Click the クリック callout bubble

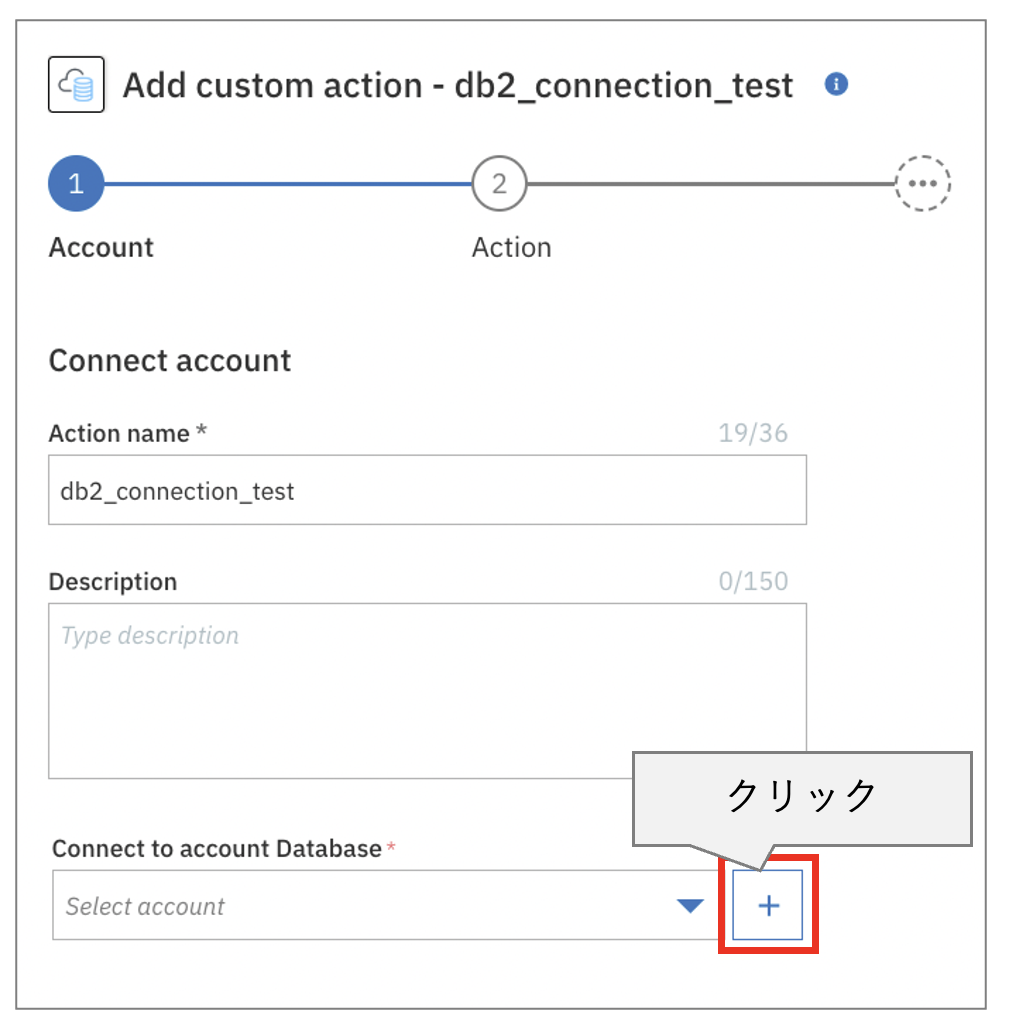[x=802, y=797]
